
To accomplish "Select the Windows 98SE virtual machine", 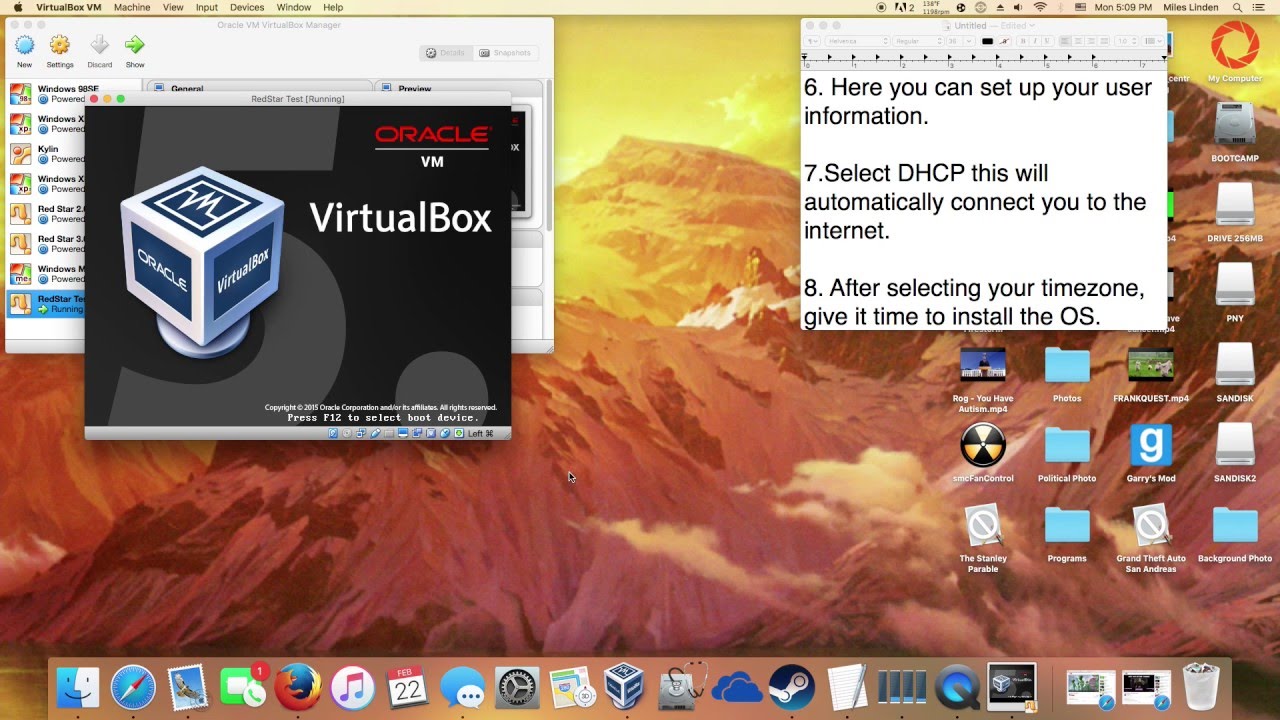I will coord(46,94).
